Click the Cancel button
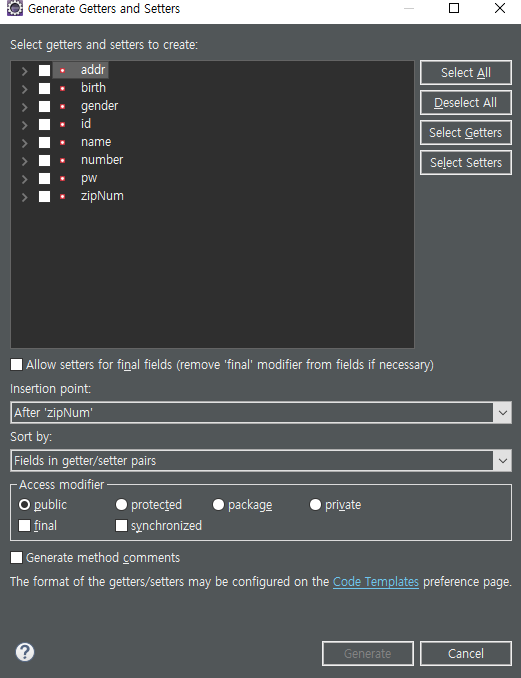Image resolution: width=521 pixels, height=678 pixels. point(466,653)
